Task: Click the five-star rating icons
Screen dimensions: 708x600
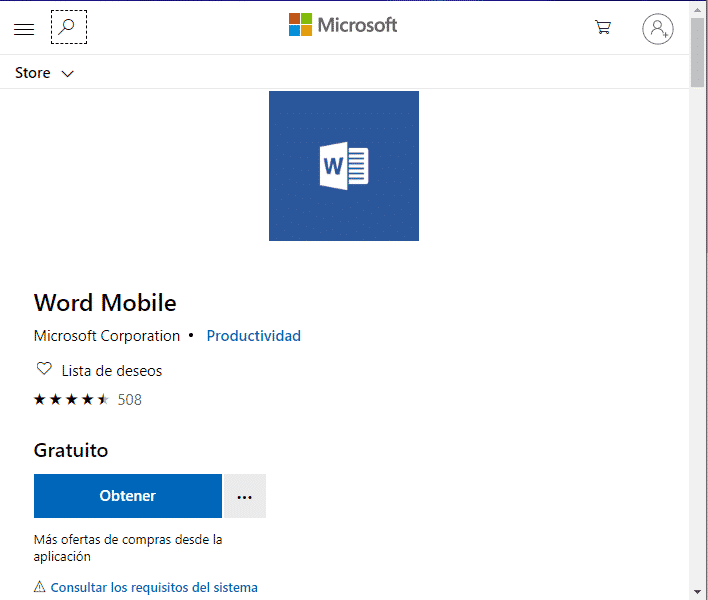Action: click(71, 400)
